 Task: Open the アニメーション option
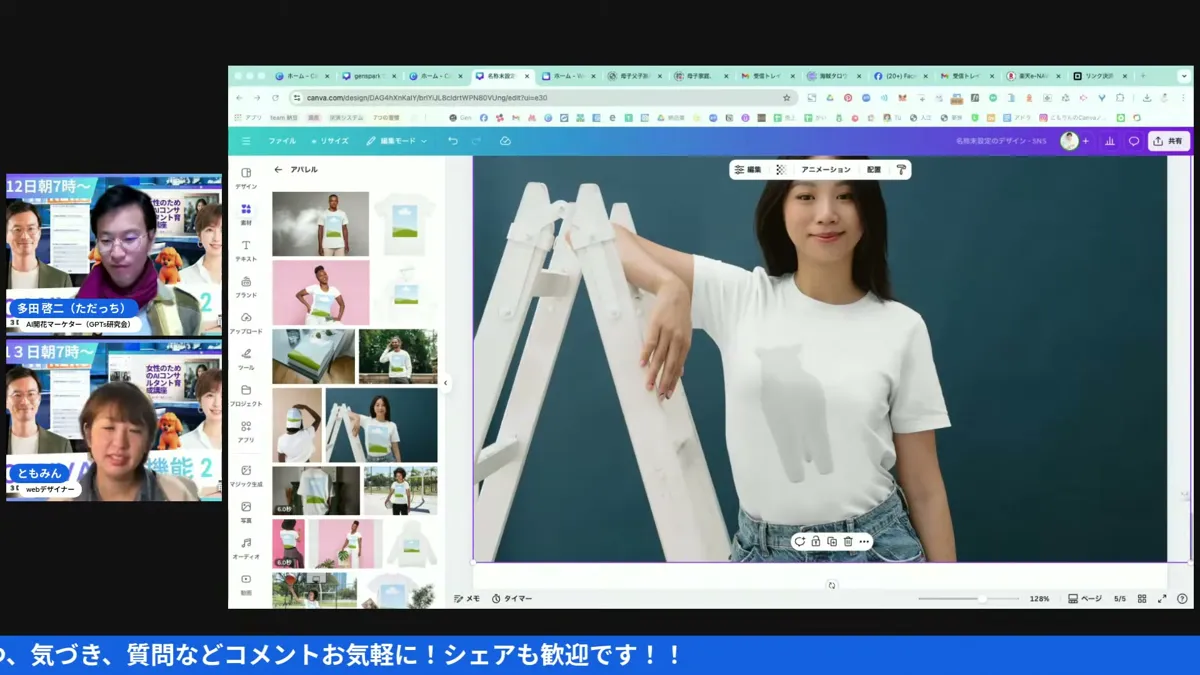tap(826, 170)
